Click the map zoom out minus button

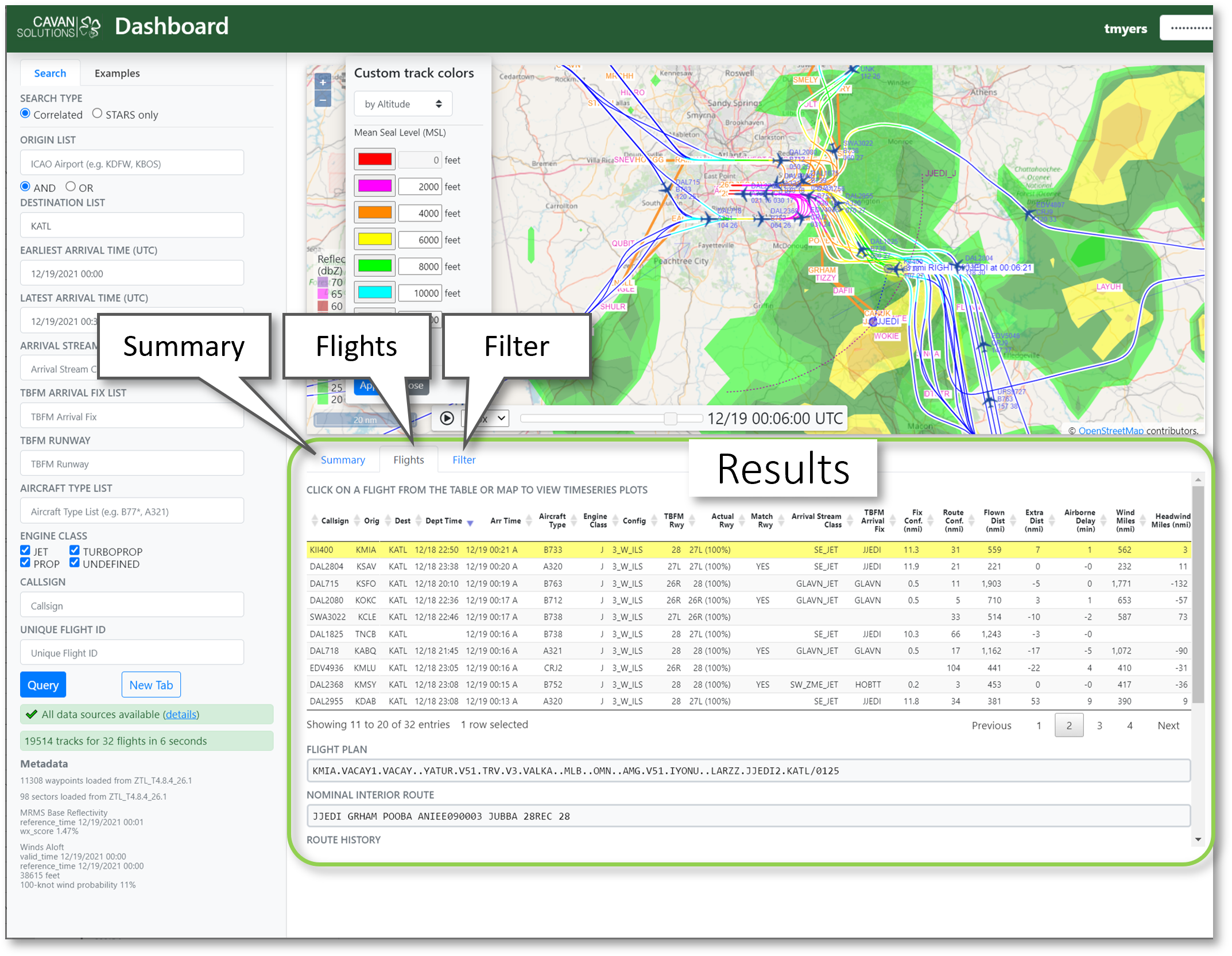click(323, 100)
